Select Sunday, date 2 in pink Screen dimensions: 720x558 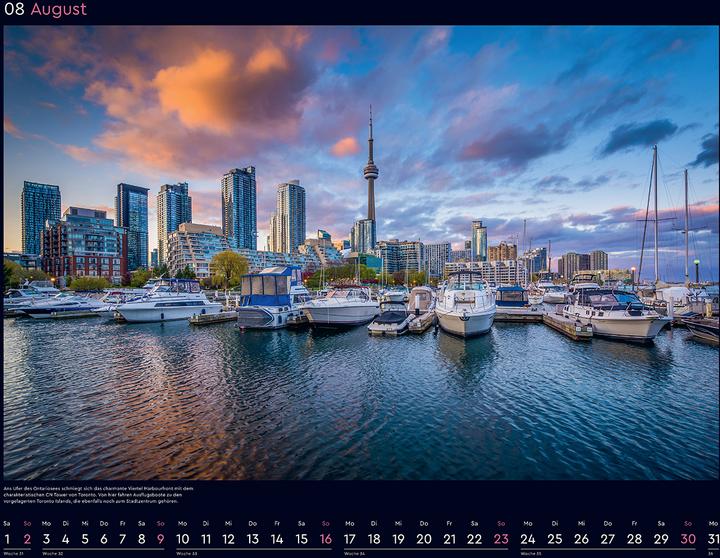pyautogui.click(x=26, y=539)
